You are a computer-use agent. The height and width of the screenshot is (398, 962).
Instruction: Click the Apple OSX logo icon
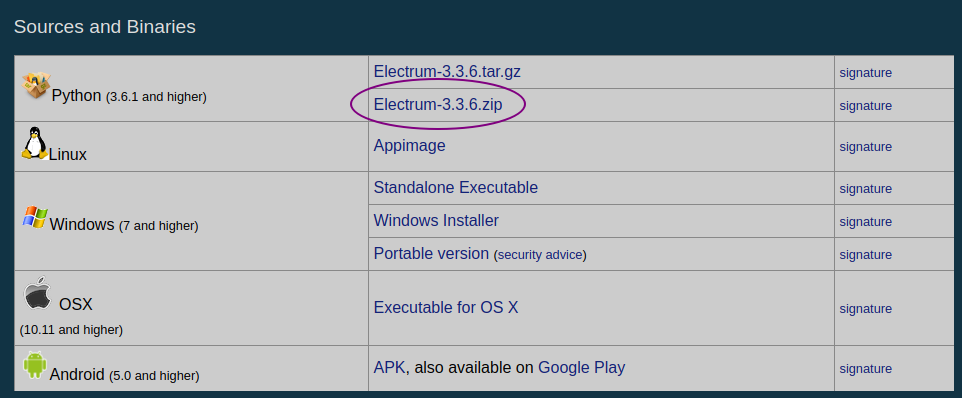[x=37, y=293]
